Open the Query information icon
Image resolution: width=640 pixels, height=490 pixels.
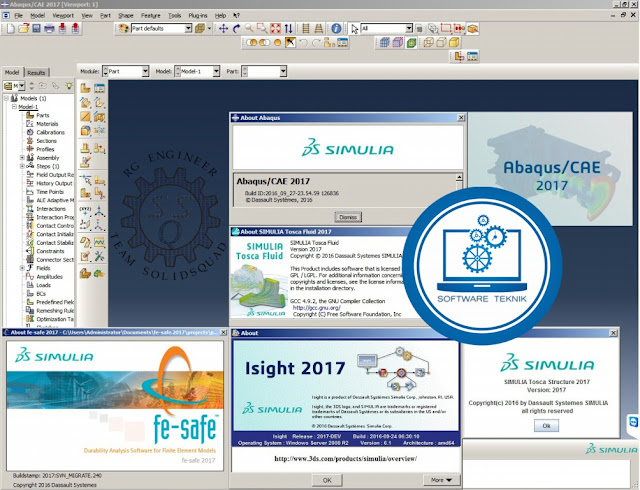click(x=336, y=29)
